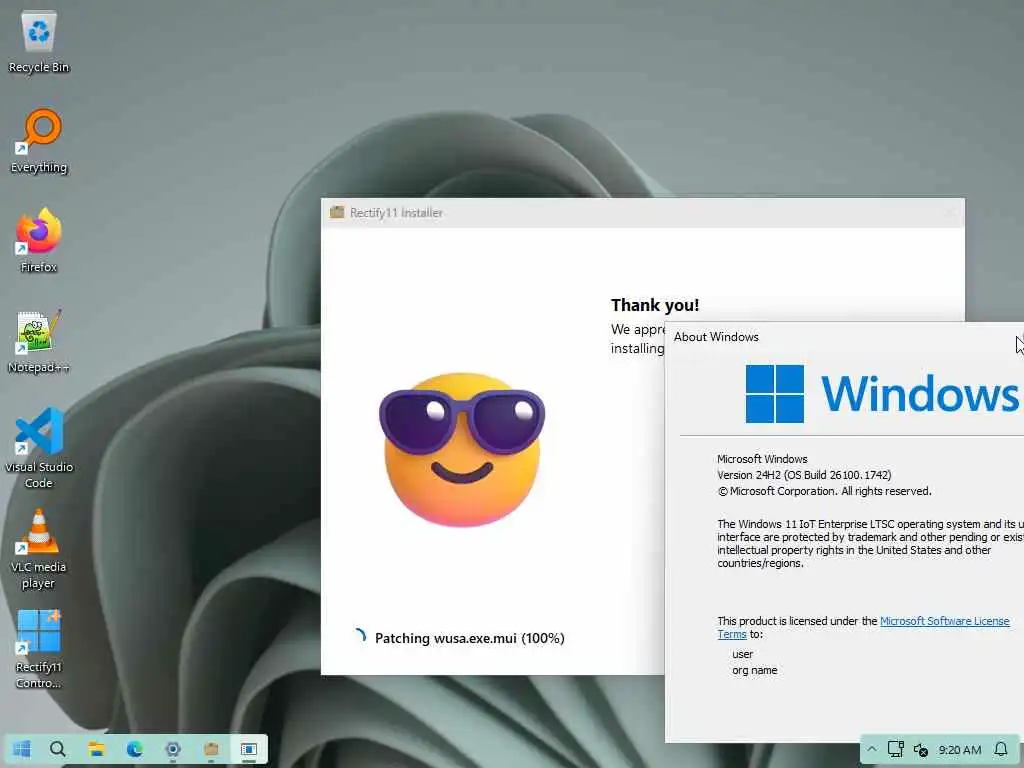Select the Notepad++ desktop shortcut

coord(39,342)
